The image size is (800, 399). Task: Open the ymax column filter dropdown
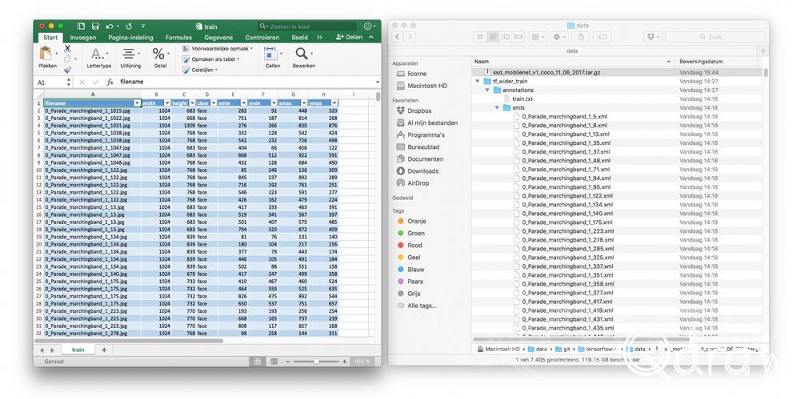point(334,103)
